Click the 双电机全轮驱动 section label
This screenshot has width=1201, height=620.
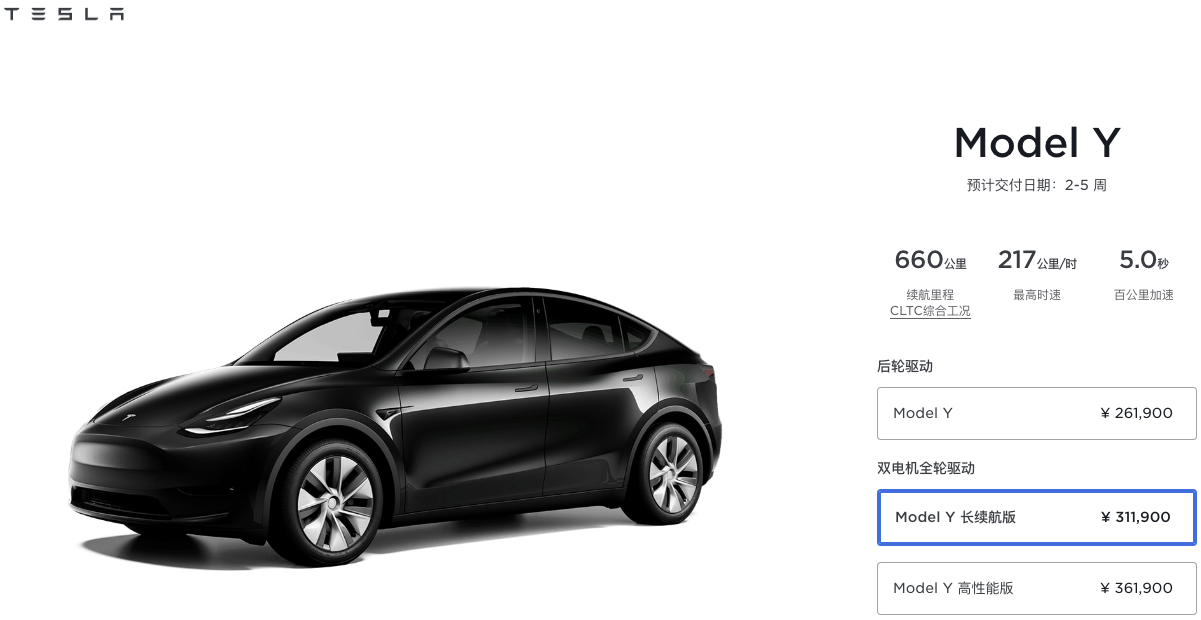(x=926, y=468)
